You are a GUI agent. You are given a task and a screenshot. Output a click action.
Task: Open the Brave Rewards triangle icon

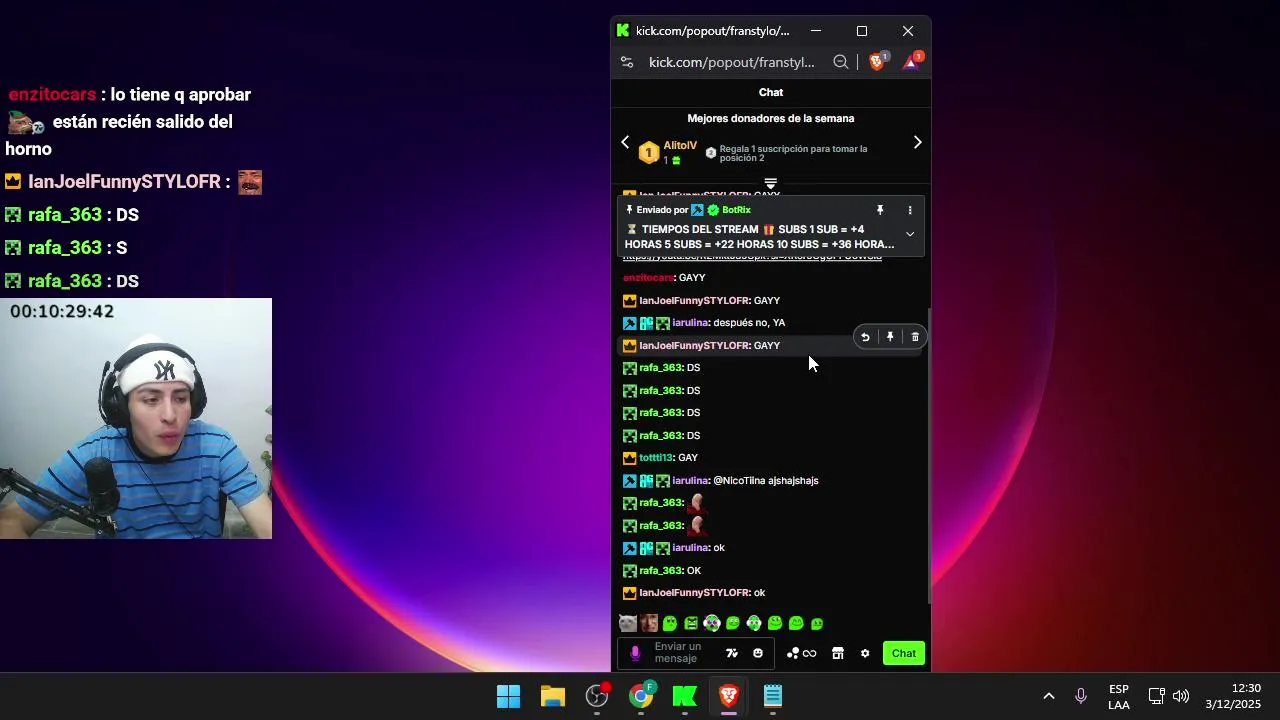(x=912, y=62)
